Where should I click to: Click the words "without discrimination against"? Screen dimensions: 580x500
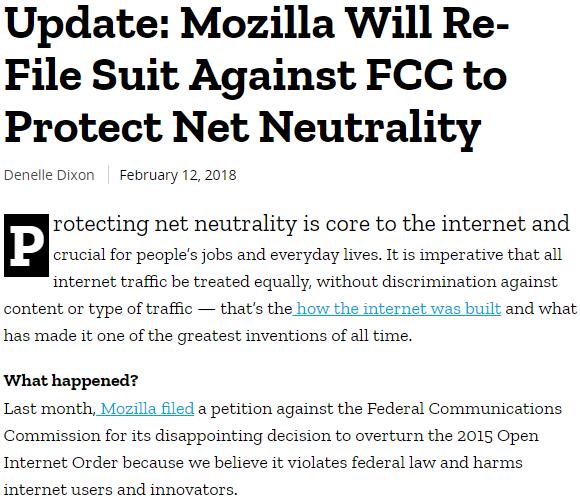coord(437,282)
